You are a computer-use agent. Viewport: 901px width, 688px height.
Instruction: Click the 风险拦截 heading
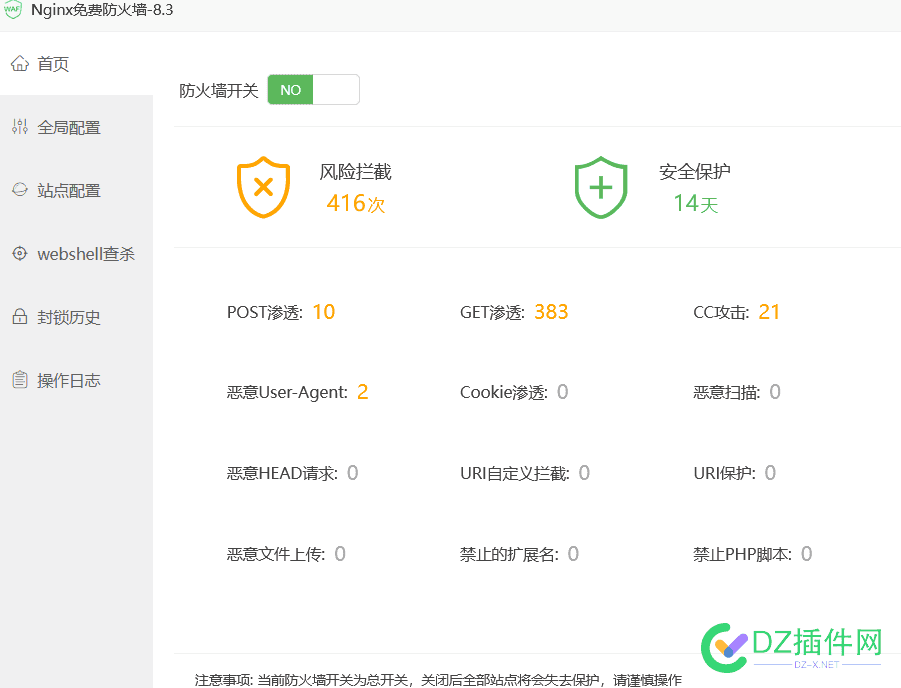355,172
